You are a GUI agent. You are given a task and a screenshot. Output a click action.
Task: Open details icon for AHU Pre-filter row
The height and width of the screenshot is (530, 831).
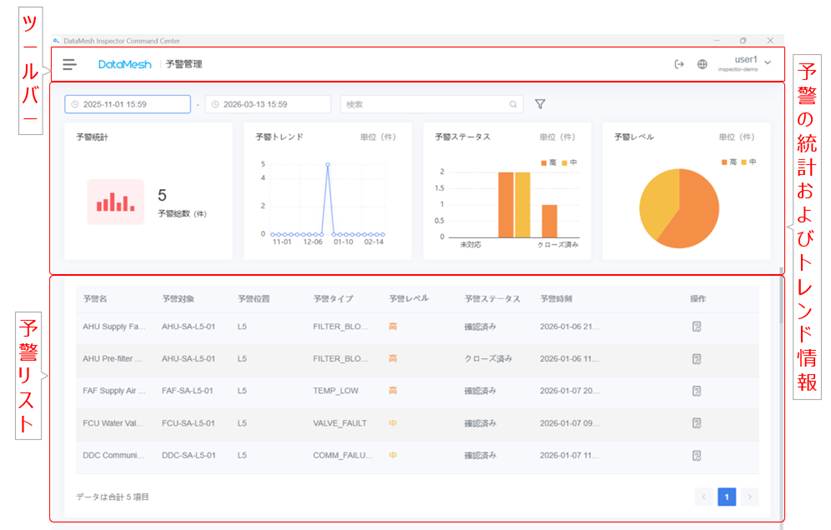(x=697, y=358)
